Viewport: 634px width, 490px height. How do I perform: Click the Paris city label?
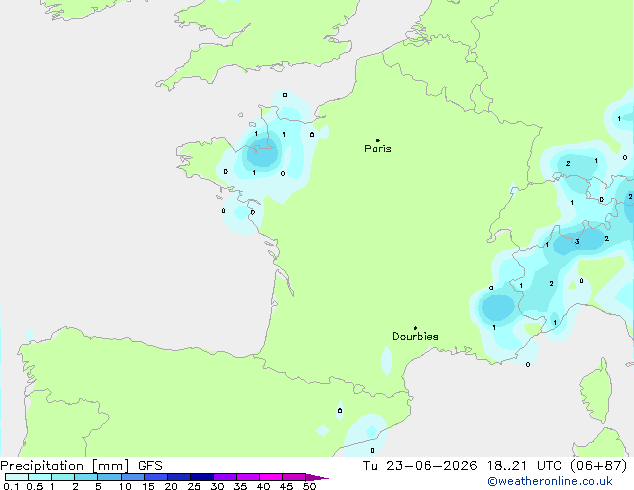pyautogui.click(x=378, y=149)
